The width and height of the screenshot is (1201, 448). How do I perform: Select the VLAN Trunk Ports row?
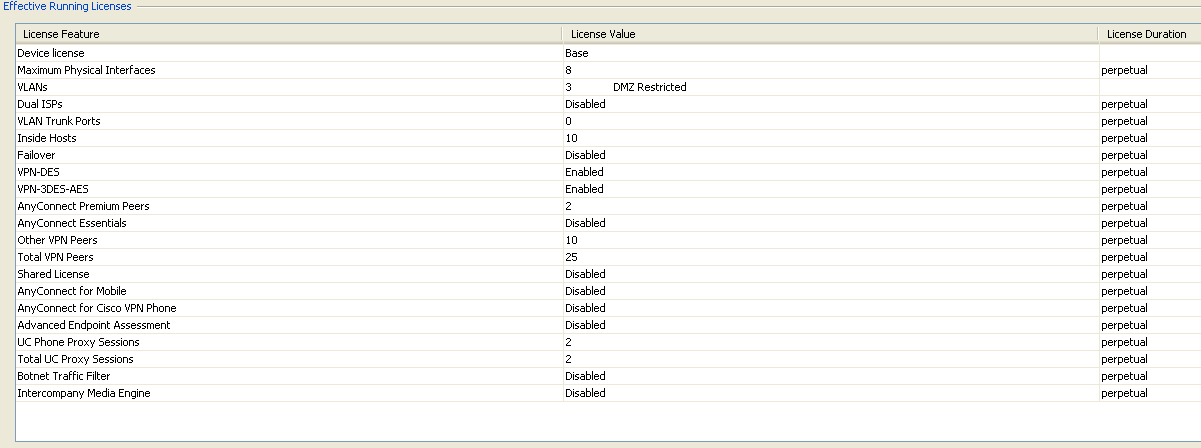(58, 121)
